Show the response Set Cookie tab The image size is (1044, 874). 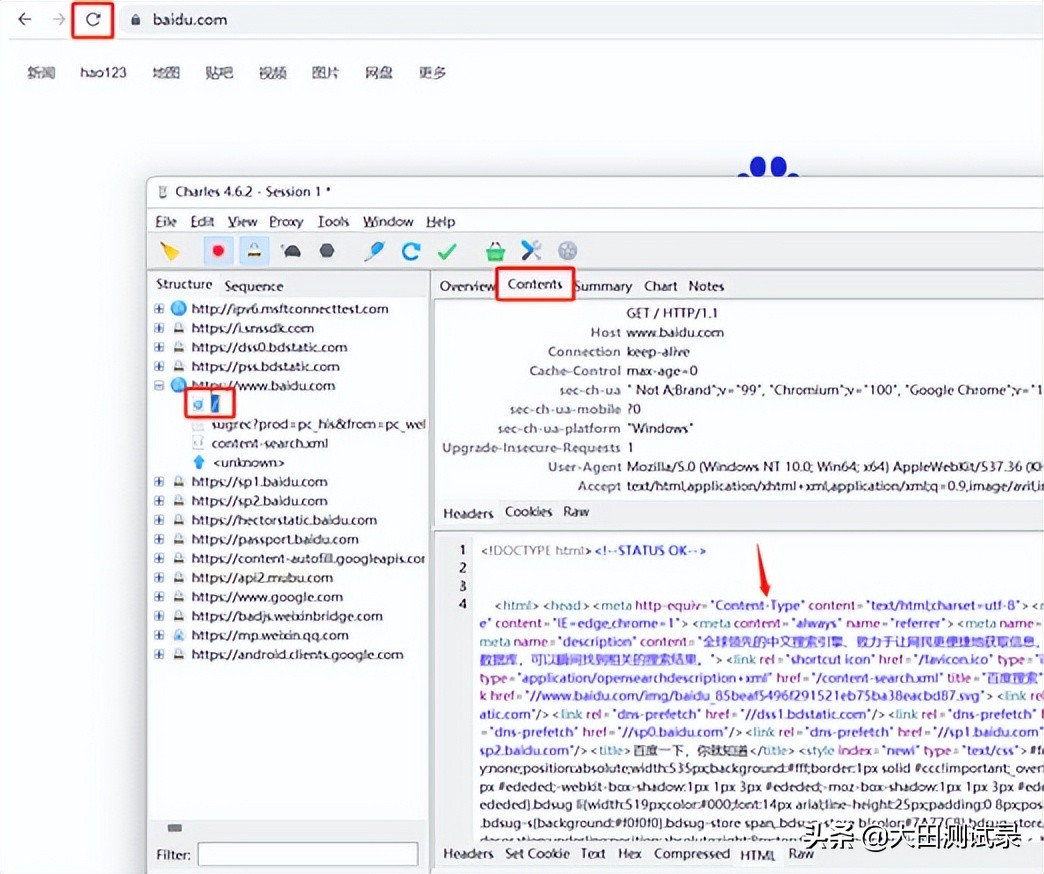tap(537, 853)
